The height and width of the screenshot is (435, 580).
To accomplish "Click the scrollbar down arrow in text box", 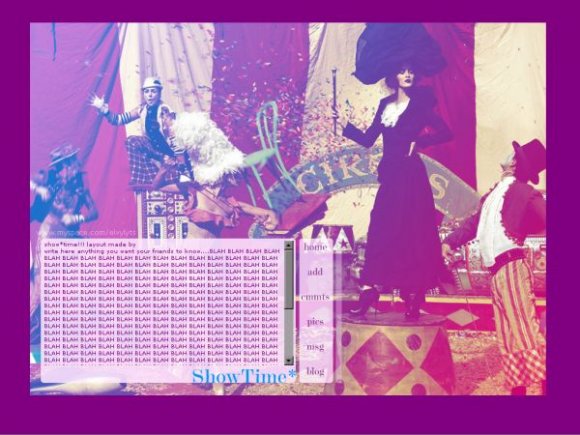I will (x=289, y=360).
